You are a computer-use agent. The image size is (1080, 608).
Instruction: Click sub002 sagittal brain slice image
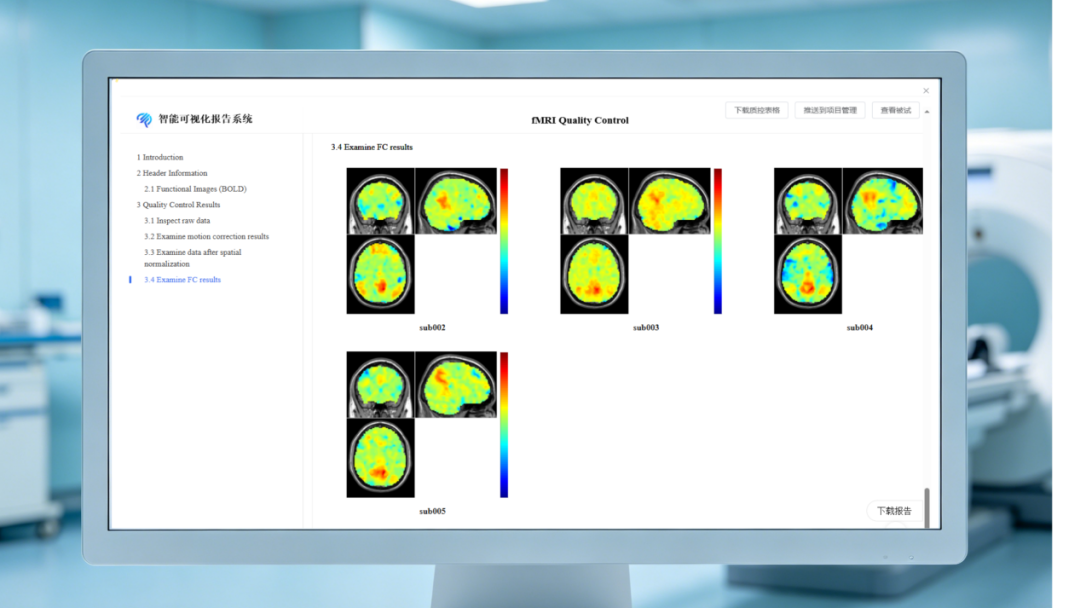click(456, 201)
